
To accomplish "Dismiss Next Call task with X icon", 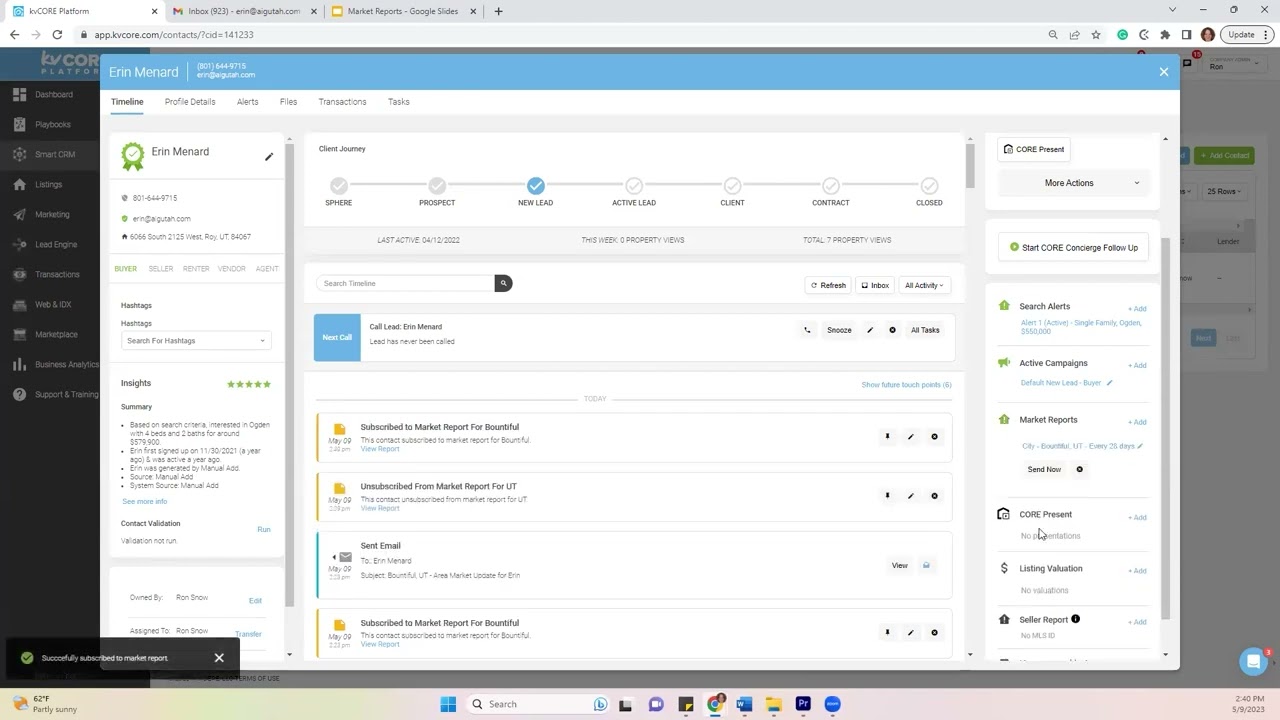I will [892, 330].
